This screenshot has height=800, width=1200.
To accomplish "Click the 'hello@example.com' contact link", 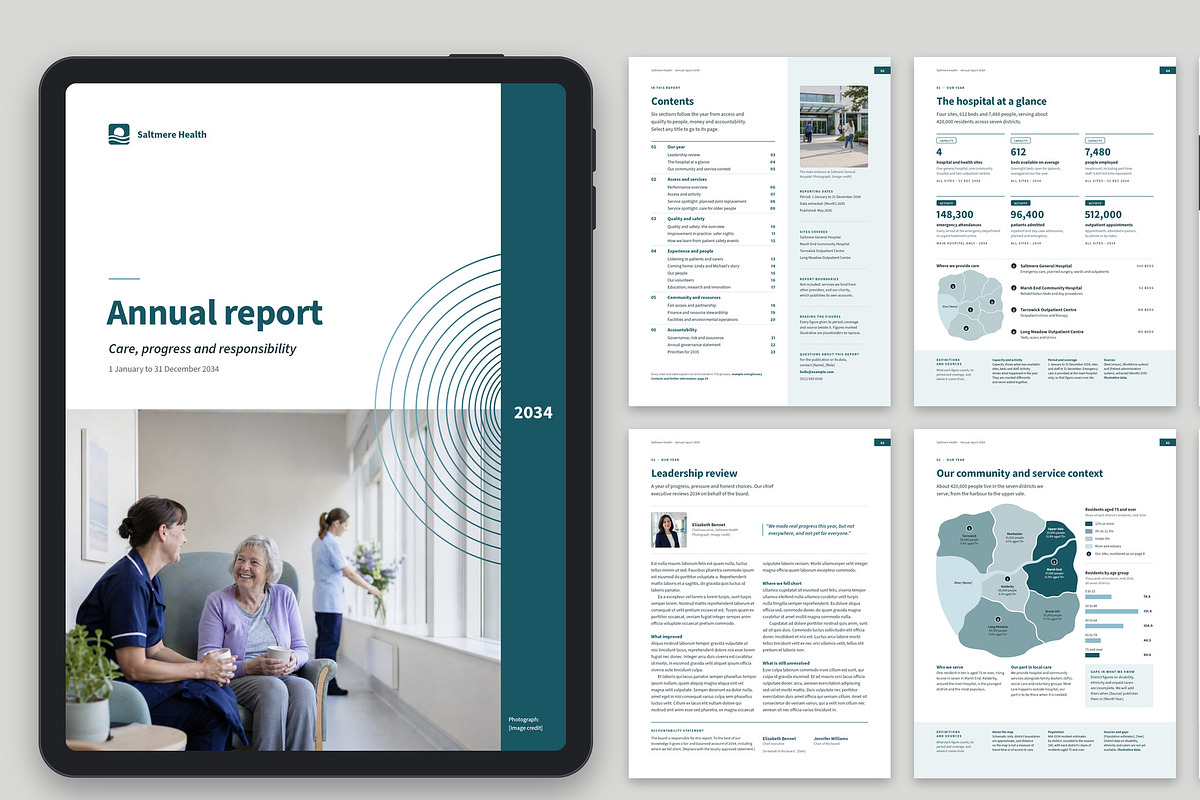I will pos(816,371).
